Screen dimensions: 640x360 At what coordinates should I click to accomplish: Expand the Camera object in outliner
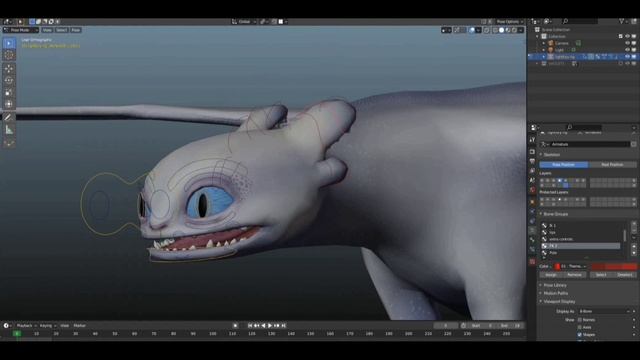(x=544, y=43)
